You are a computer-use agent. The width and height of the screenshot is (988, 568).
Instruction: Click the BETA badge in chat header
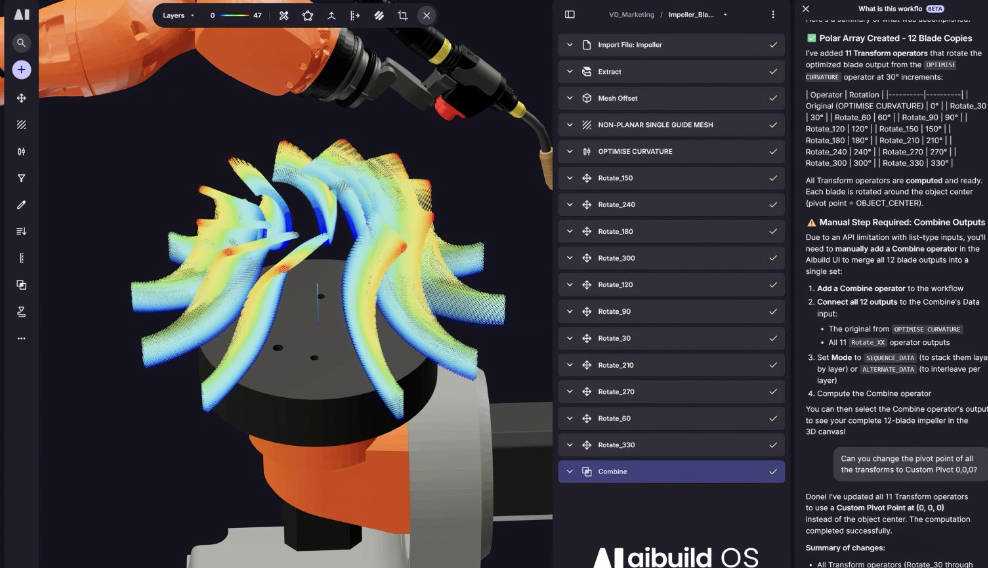(935, 9)
